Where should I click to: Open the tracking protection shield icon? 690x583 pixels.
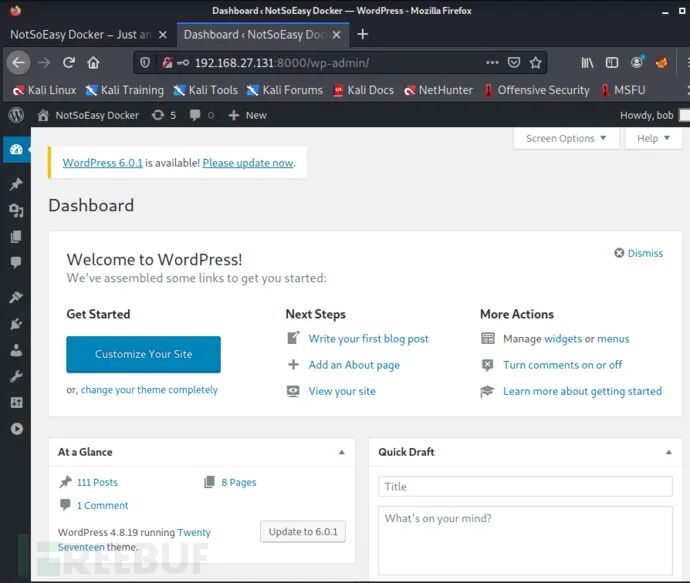(145, 63)
